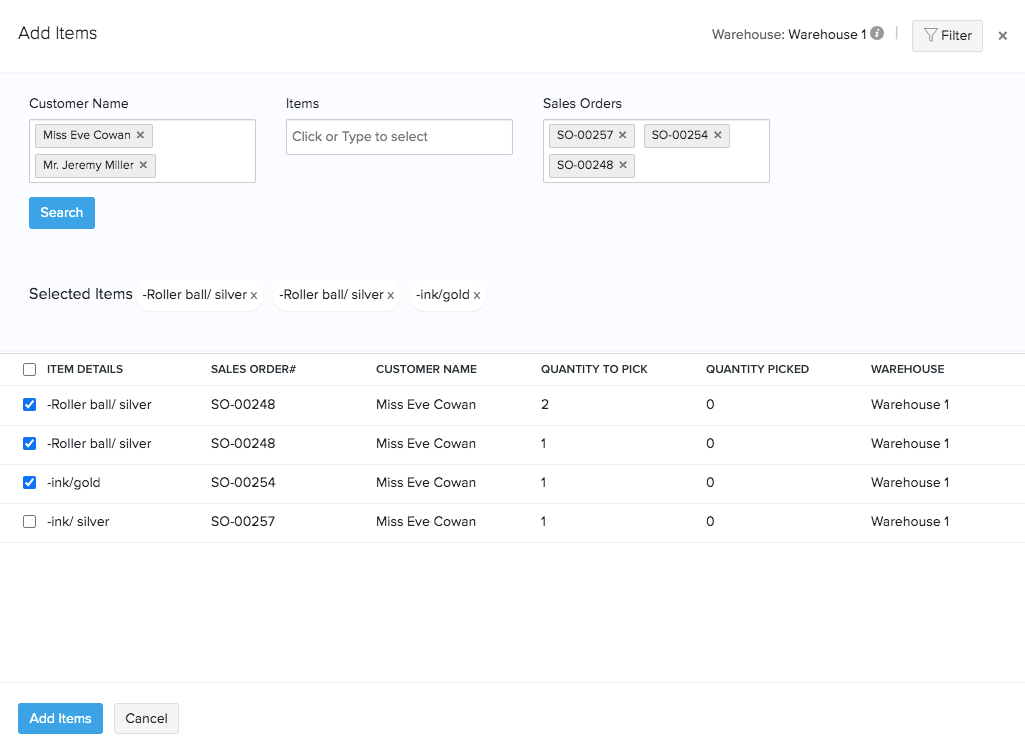Remove Miss Eve Cowan customer tag

(x=140, y=135)
